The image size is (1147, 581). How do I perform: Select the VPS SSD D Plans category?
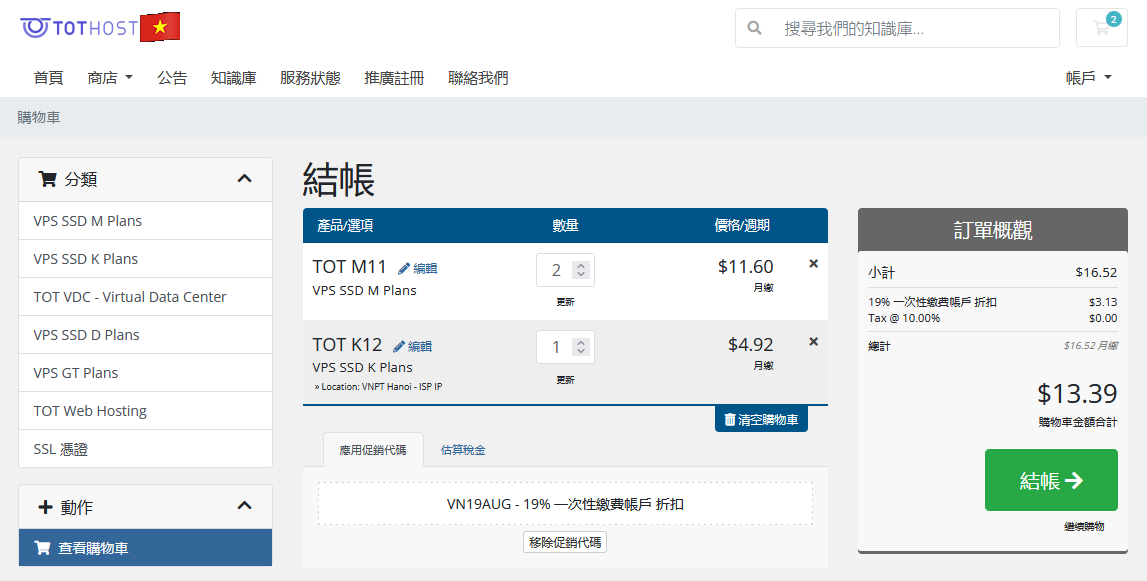146,335
